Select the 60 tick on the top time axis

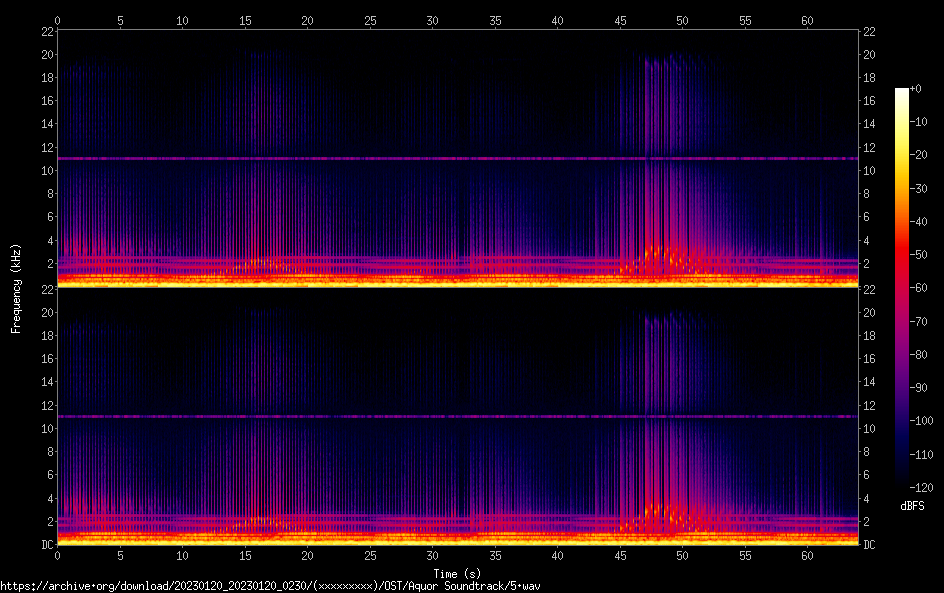pos(807,20)
